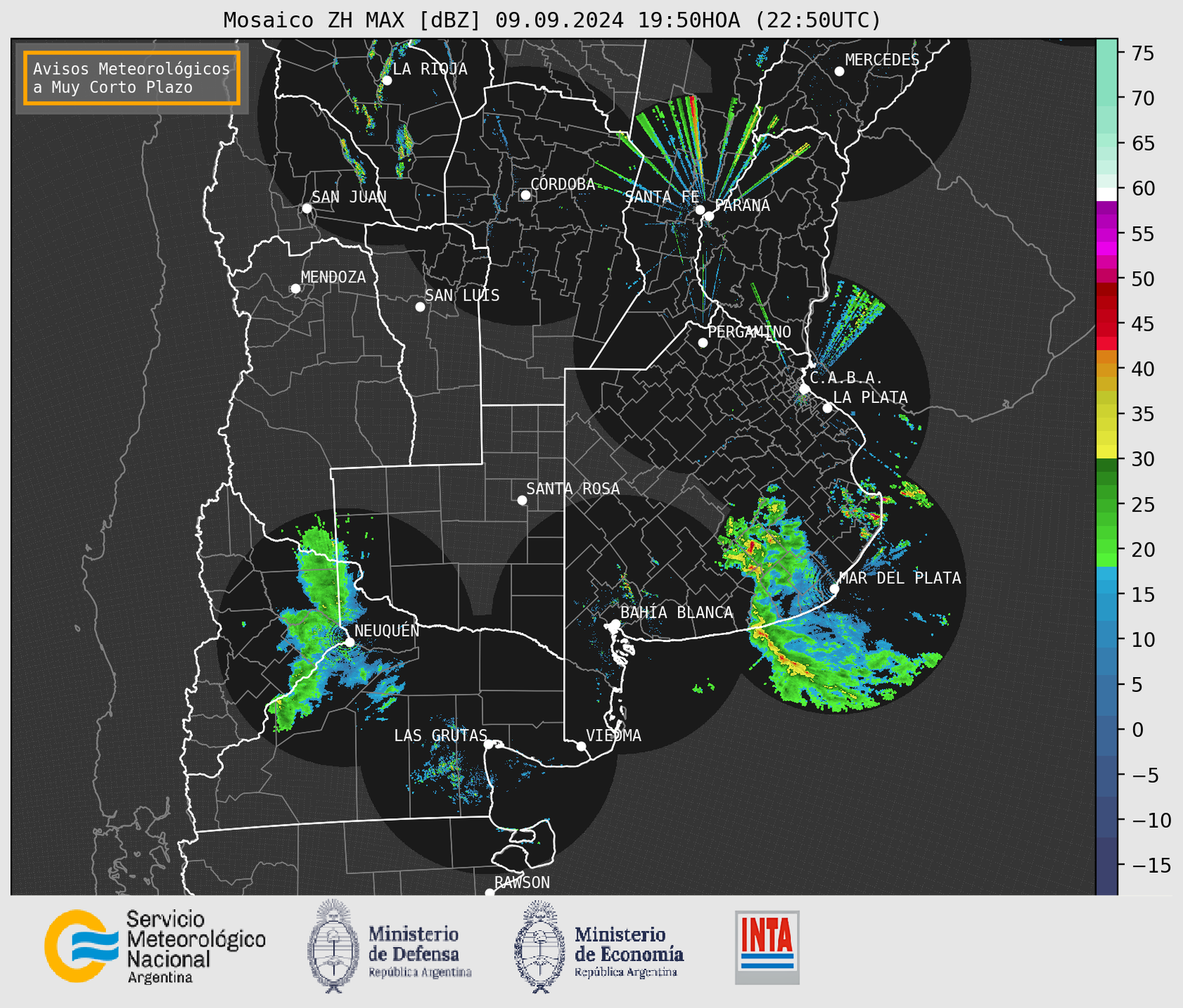Click the yellow 30 dBZ color on the scale
Screen dimensions: 1183x1008
tap(1107, 452)
